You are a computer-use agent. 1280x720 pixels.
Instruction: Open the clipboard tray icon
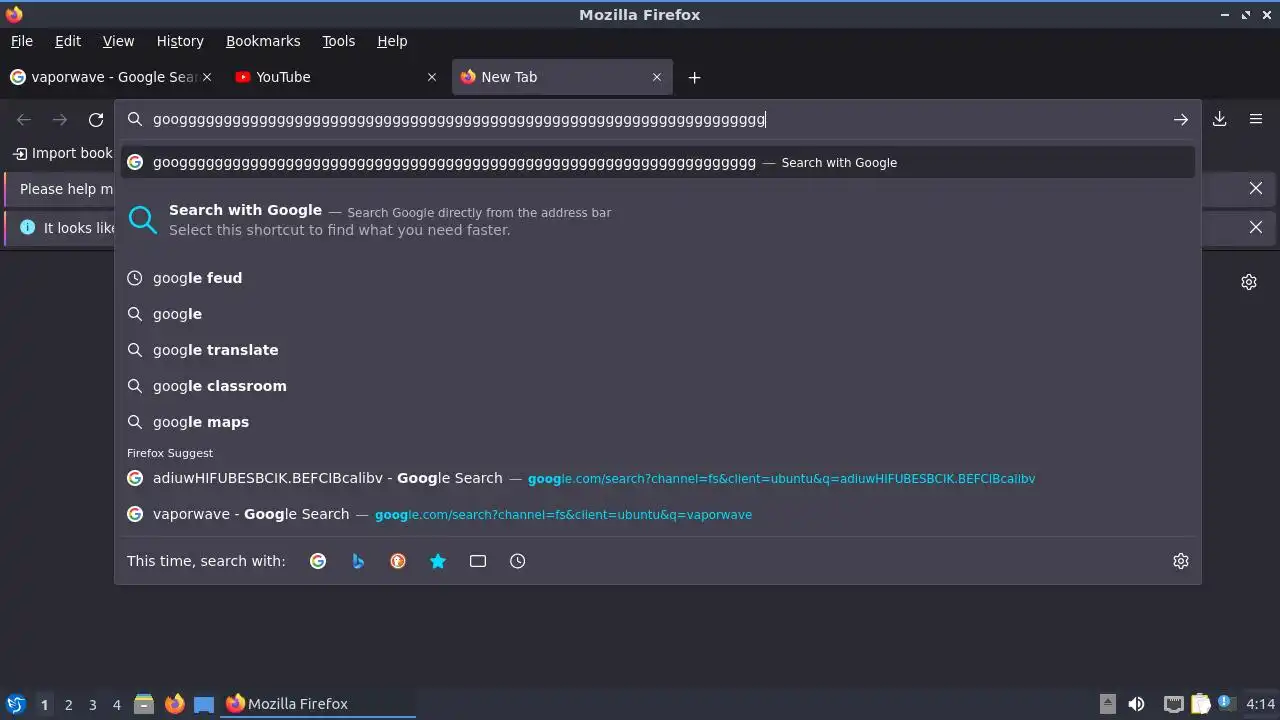1201,704
